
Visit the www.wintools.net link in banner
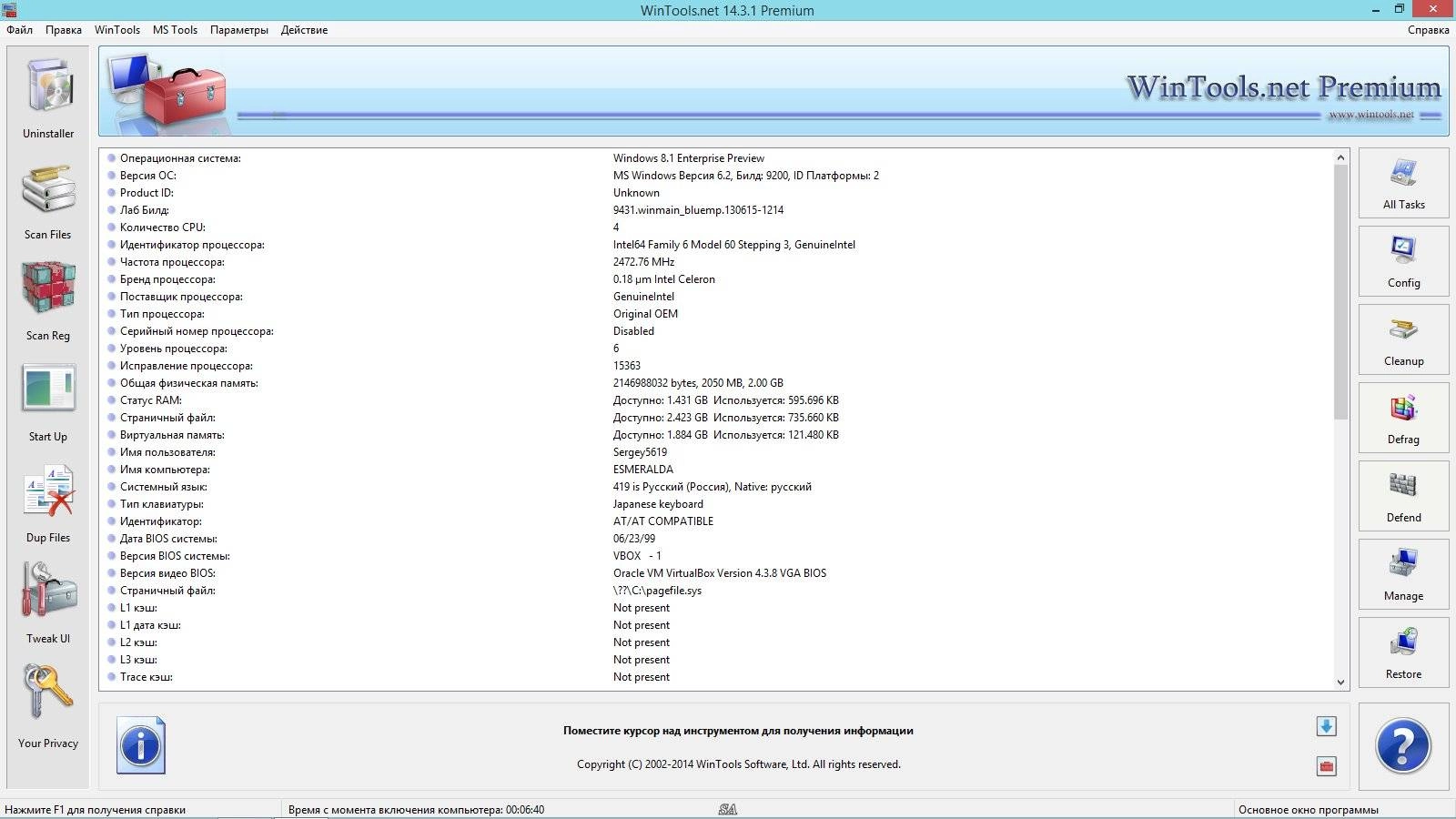tap(1370, 115)
